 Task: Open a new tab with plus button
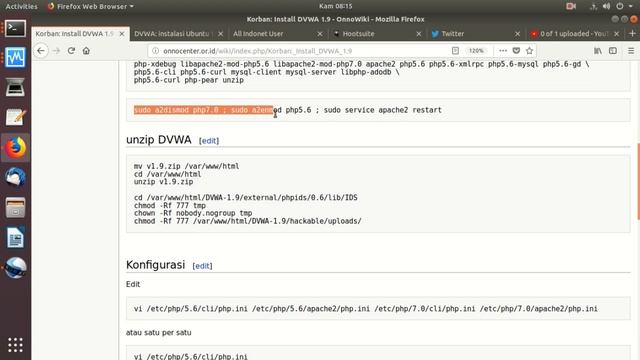[632, 33]
